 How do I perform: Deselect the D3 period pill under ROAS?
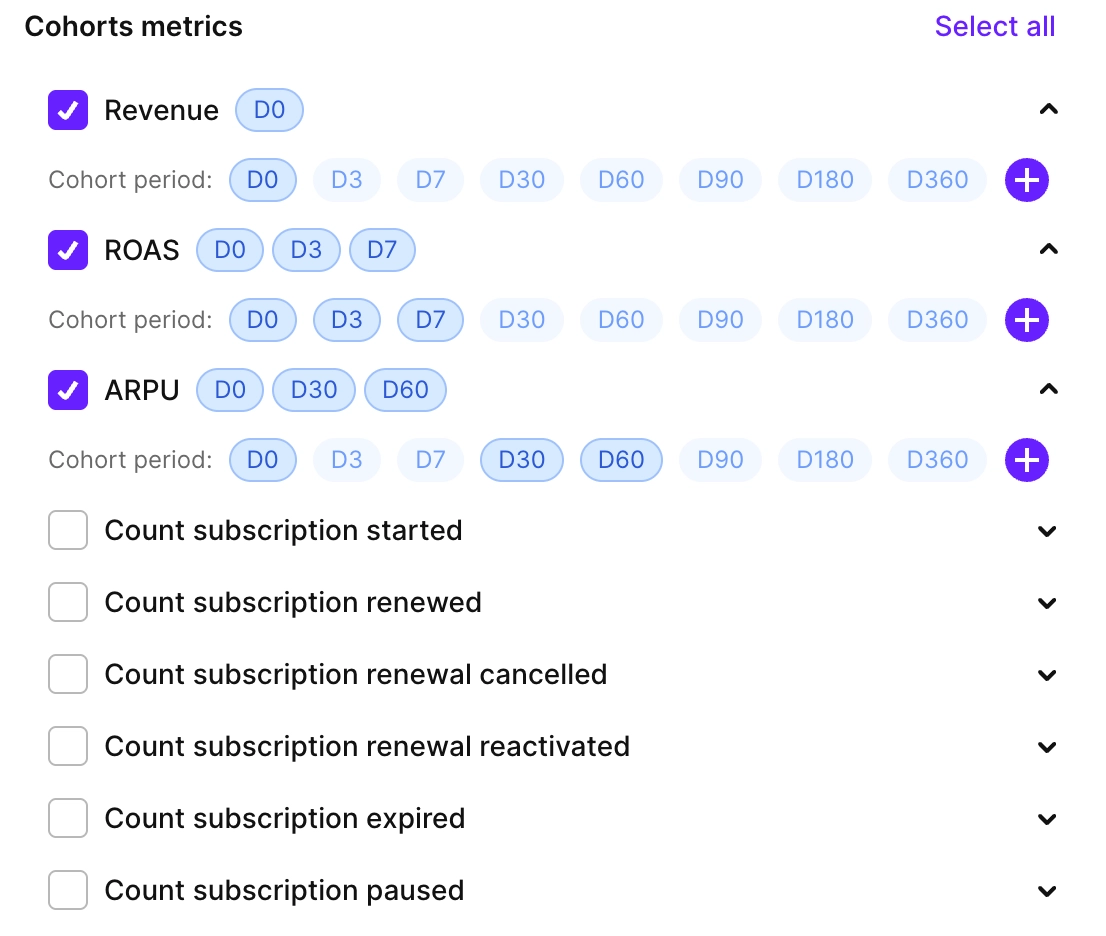[x=347, y=320]
